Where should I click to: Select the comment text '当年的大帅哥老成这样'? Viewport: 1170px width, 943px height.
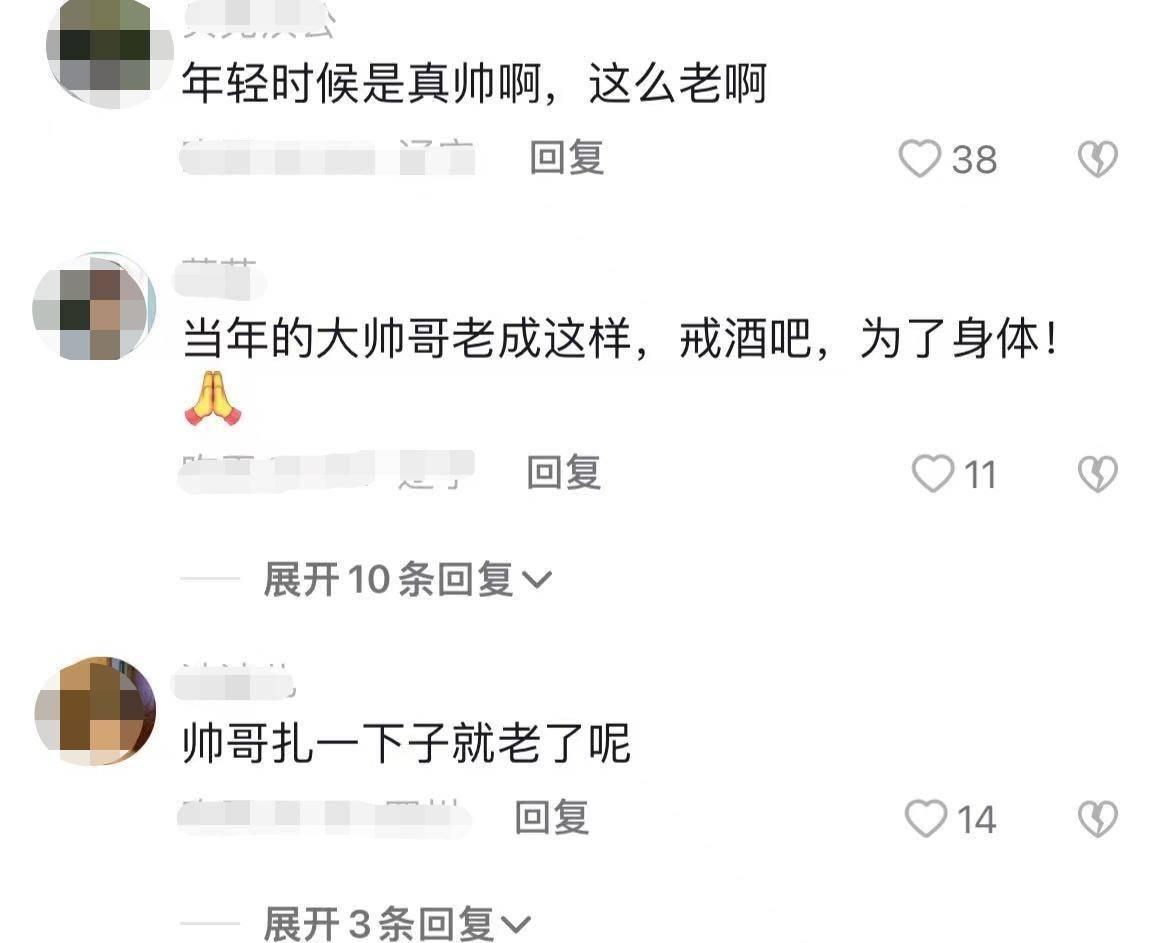pyautogui.click(x=407, y=339)
